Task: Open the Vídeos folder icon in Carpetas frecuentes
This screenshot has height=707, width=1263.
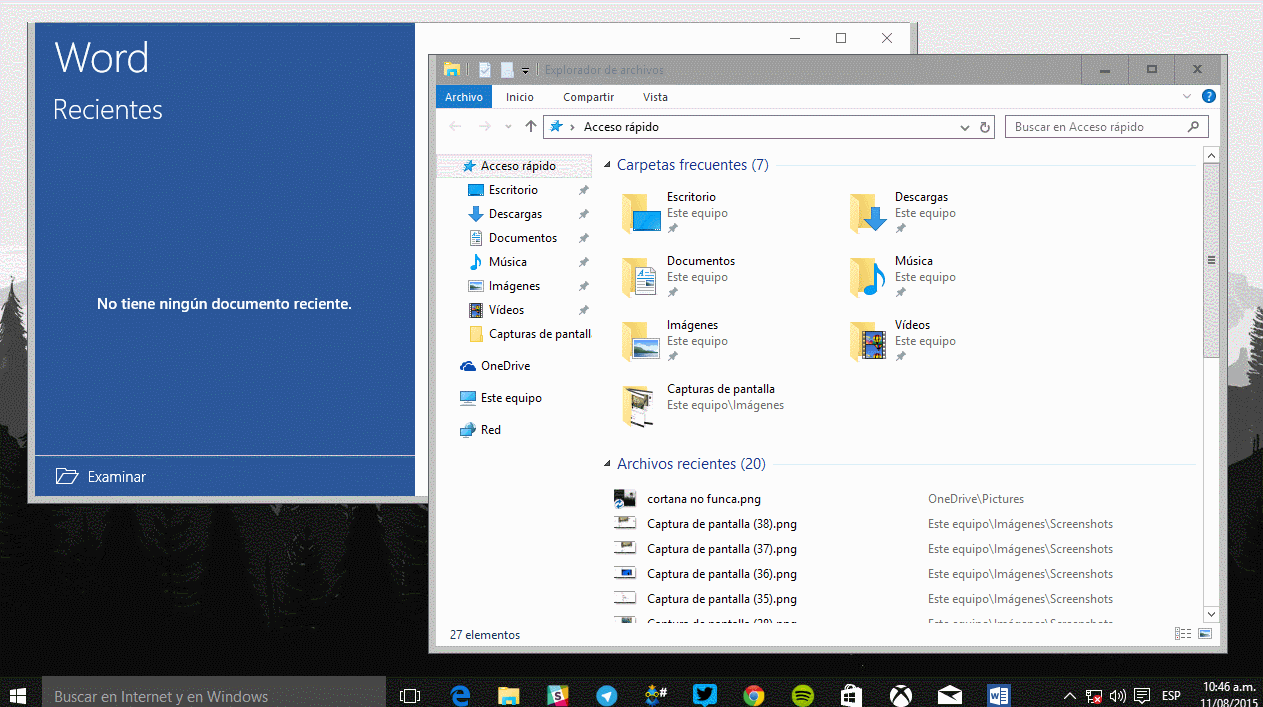Action: [x=869, y=341]
